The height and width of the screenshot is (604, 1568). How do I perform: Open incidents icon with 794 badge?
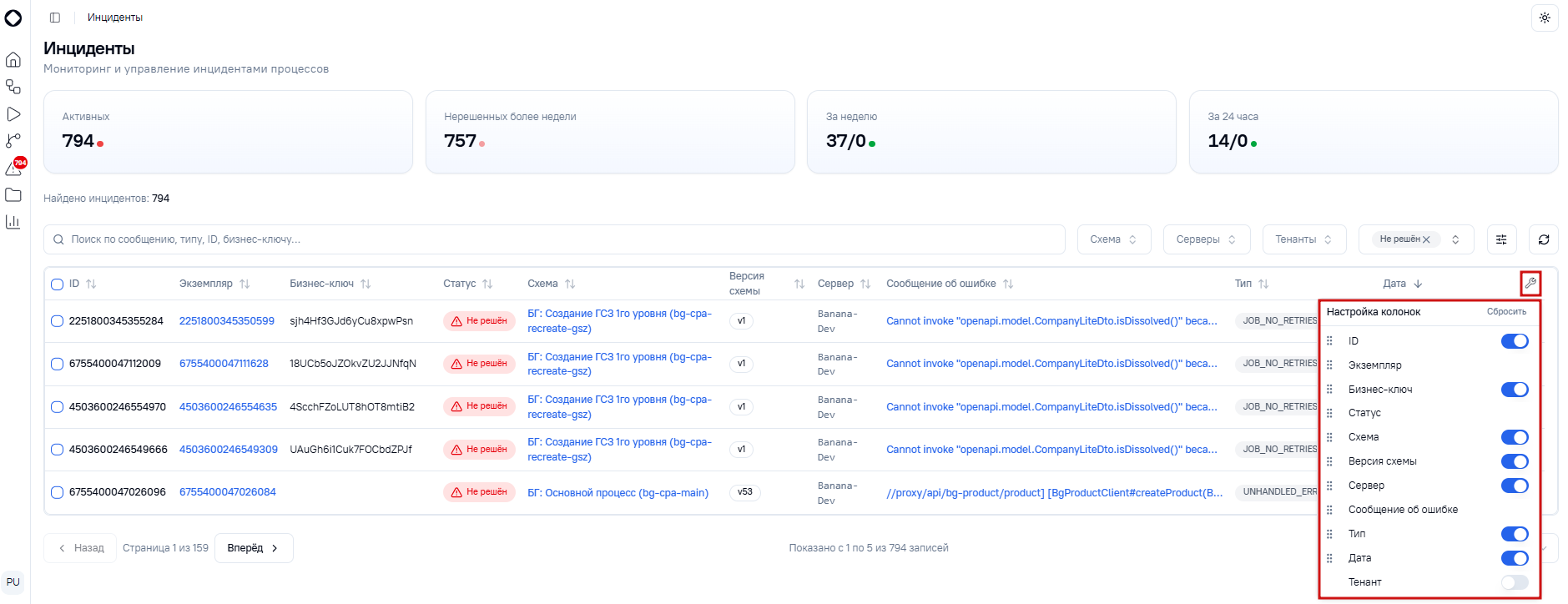(14, 168)
